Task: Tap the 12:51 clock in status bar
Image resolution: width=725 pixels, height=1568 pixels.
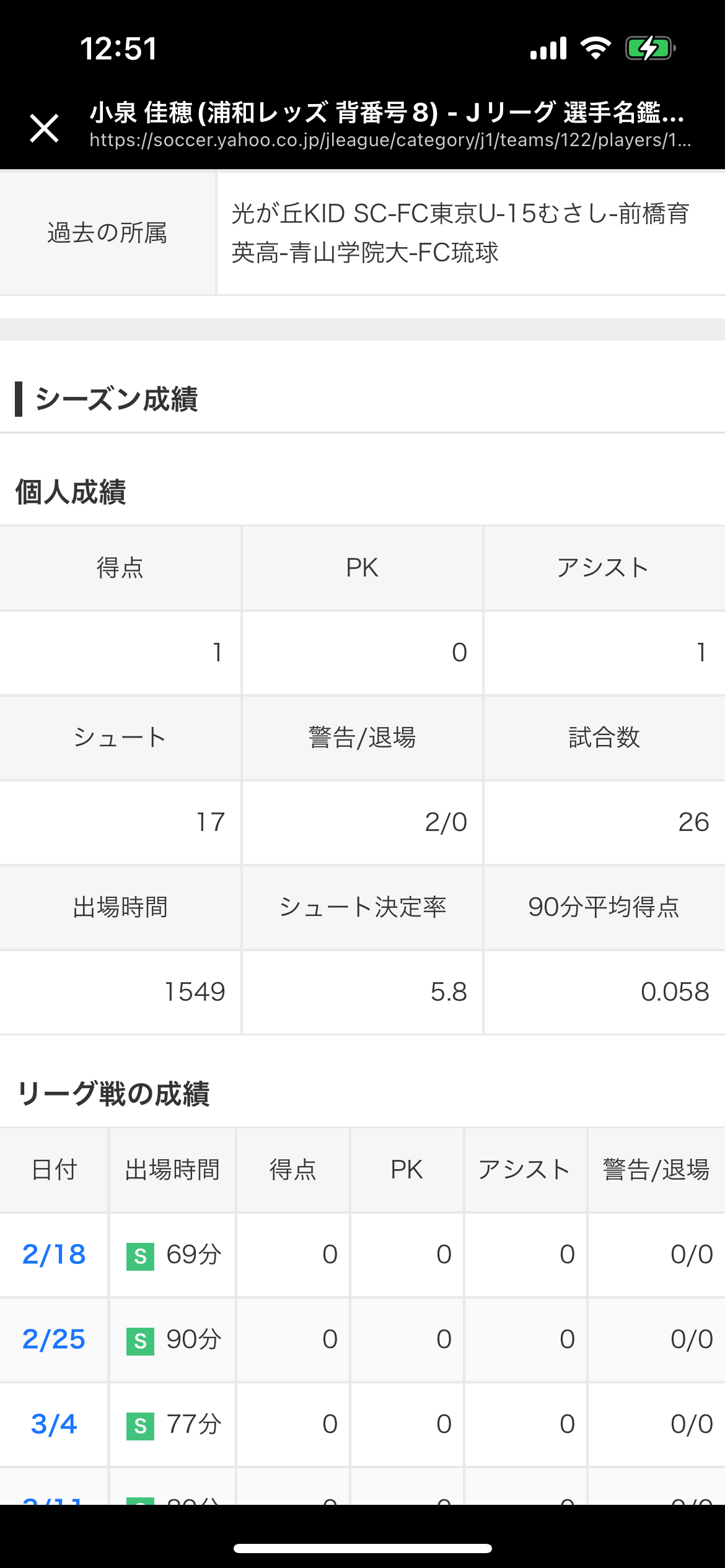Action: [118, 48]
